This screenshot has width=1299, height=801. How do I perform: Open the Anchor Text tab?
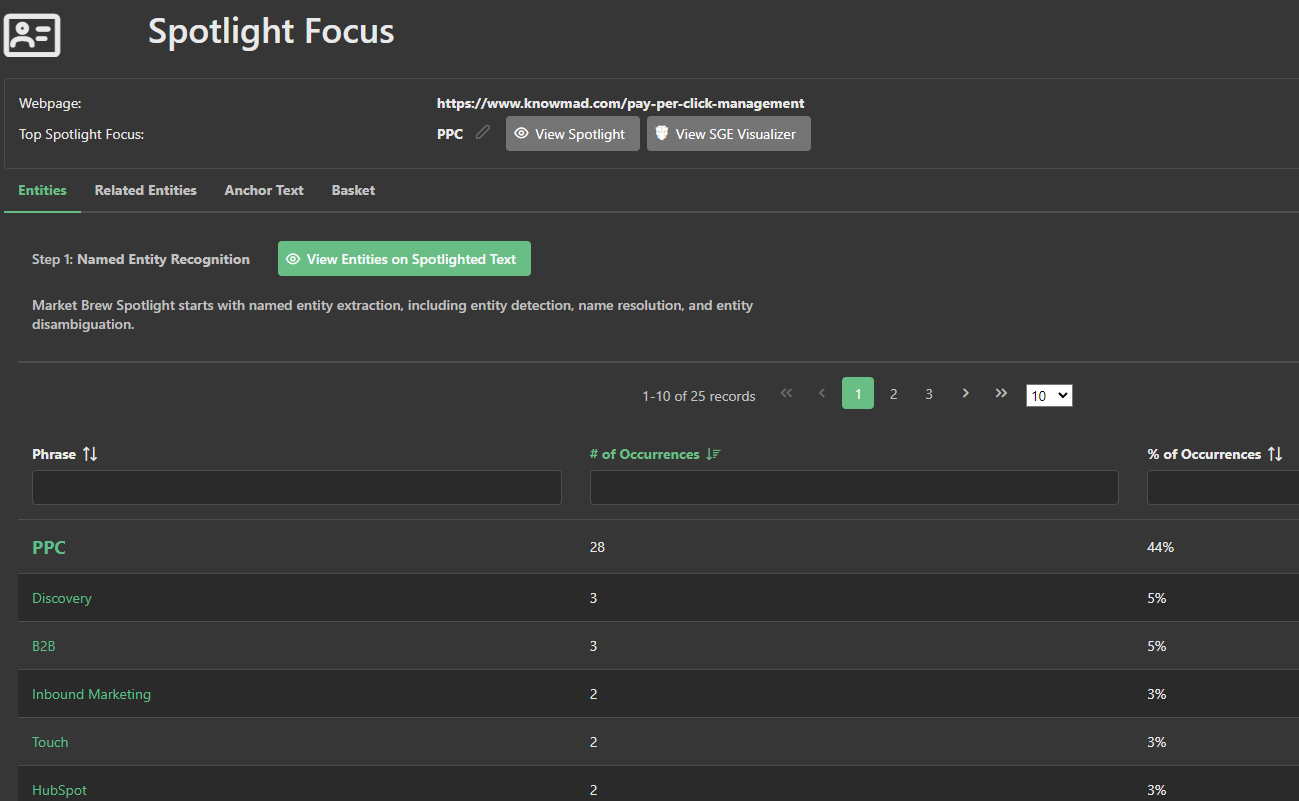coord(264,190)
